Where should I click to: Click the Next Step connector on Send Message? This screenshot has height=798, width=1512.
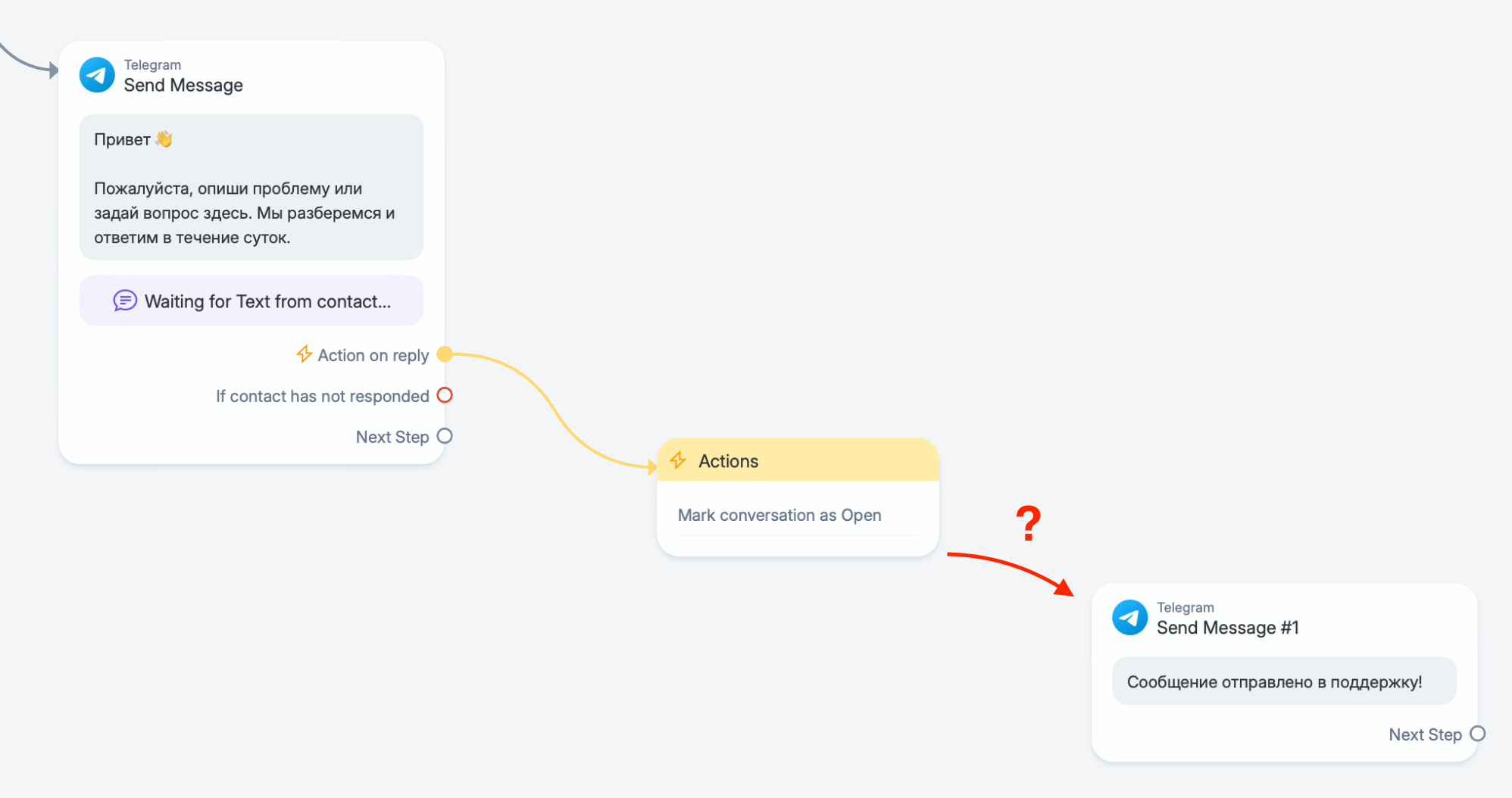pos(445,436)
